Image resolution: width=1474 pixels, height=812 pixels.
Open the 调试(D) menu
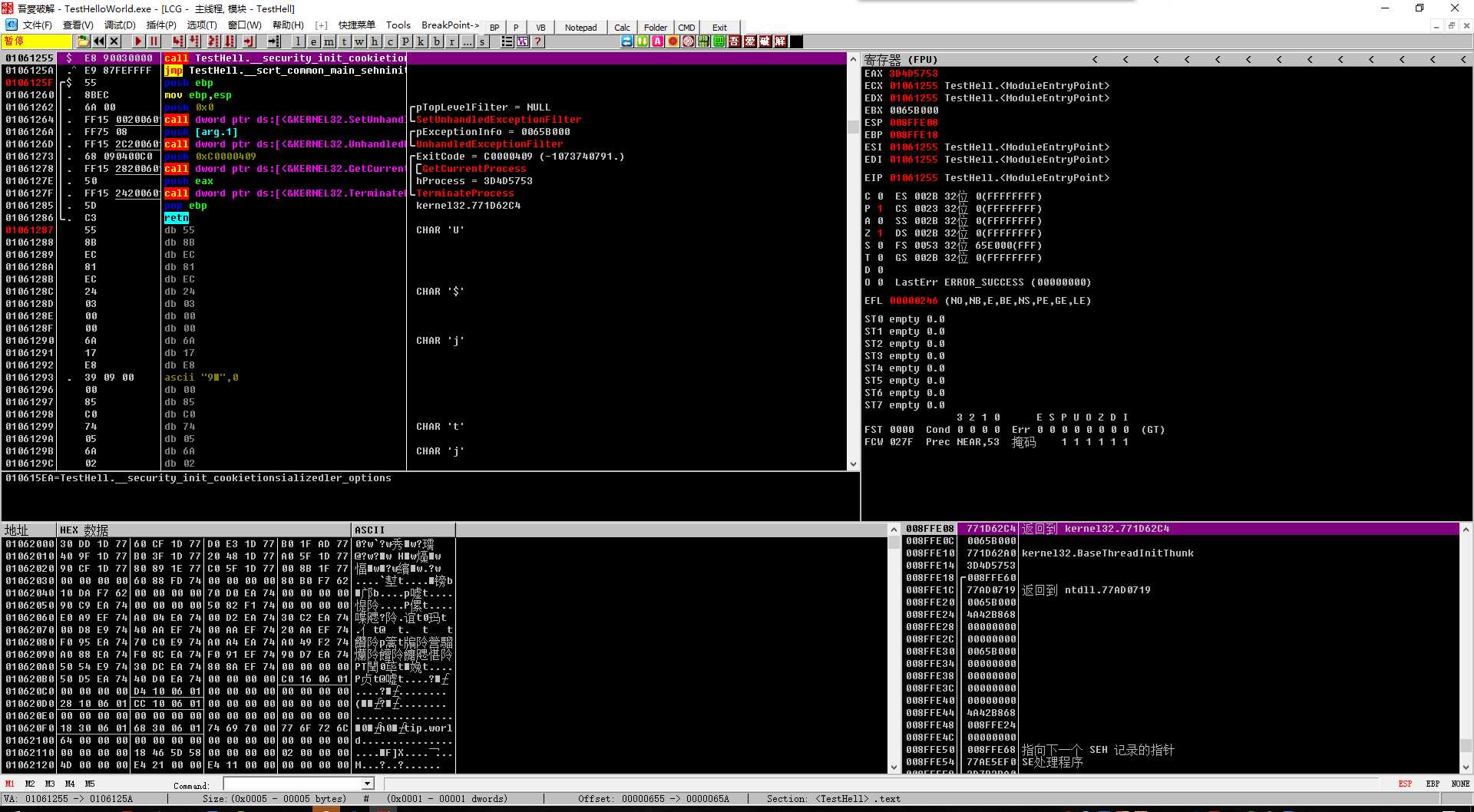pyautogui.click(x=120, y=25)
